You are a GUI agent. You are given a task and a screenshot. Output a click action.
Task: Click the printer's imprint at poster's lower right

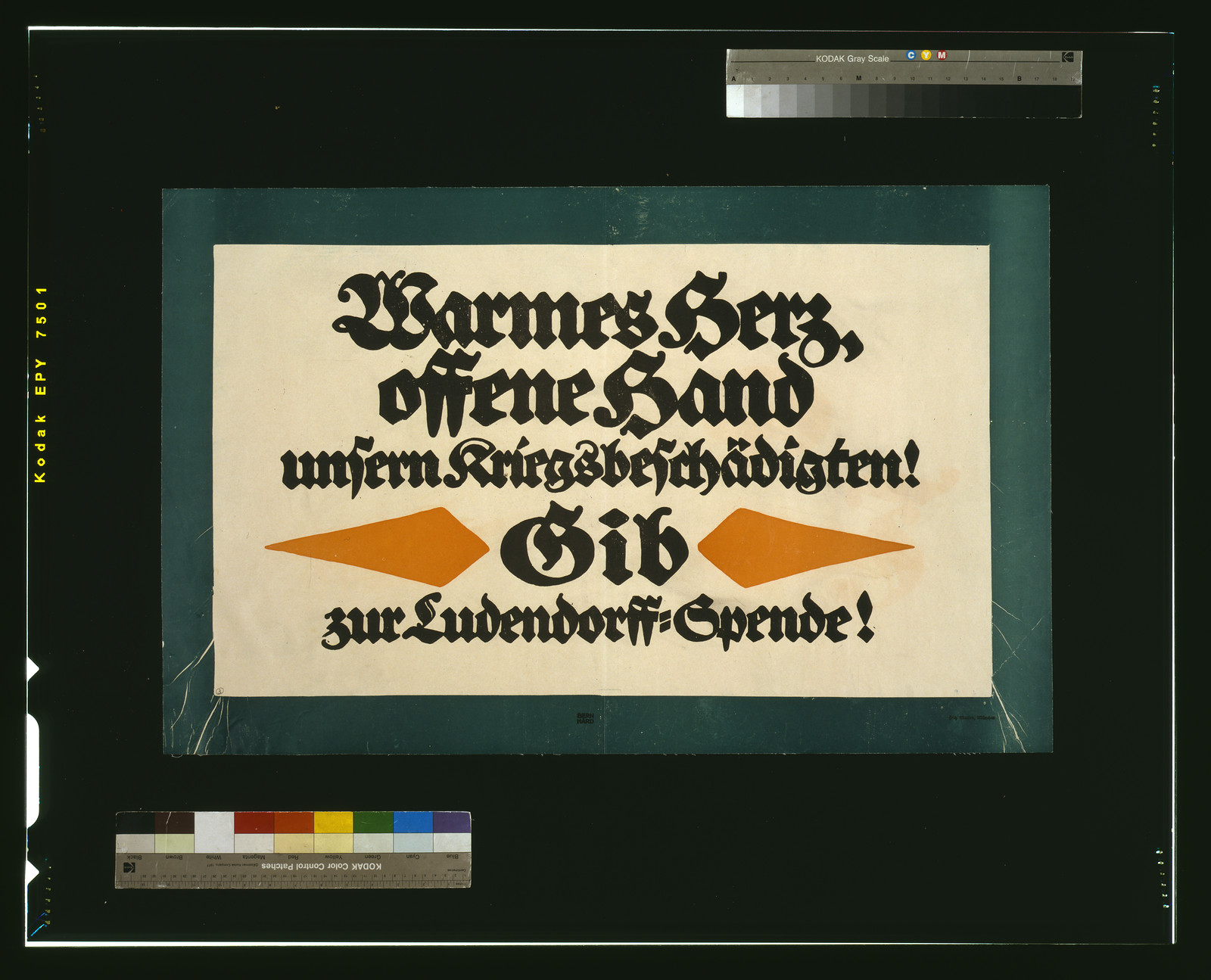coord(973,717)
